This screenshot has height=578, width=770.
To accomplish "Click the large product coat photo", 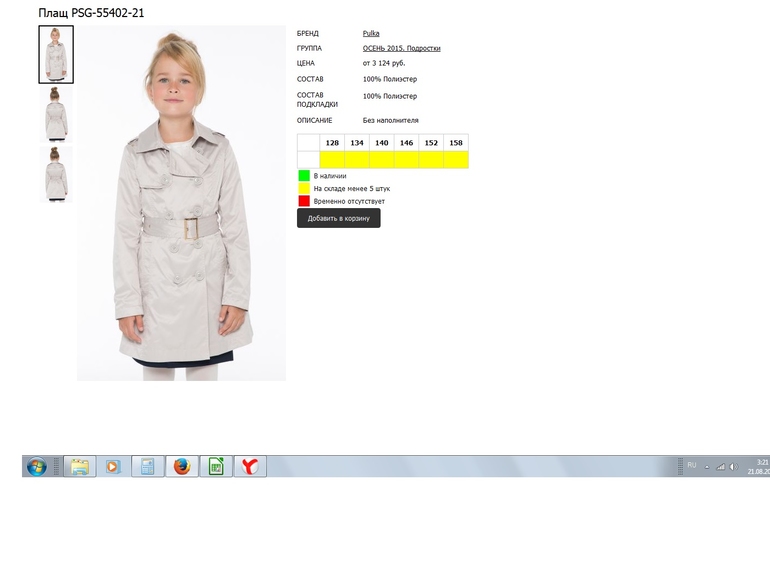I will point(182,204).
